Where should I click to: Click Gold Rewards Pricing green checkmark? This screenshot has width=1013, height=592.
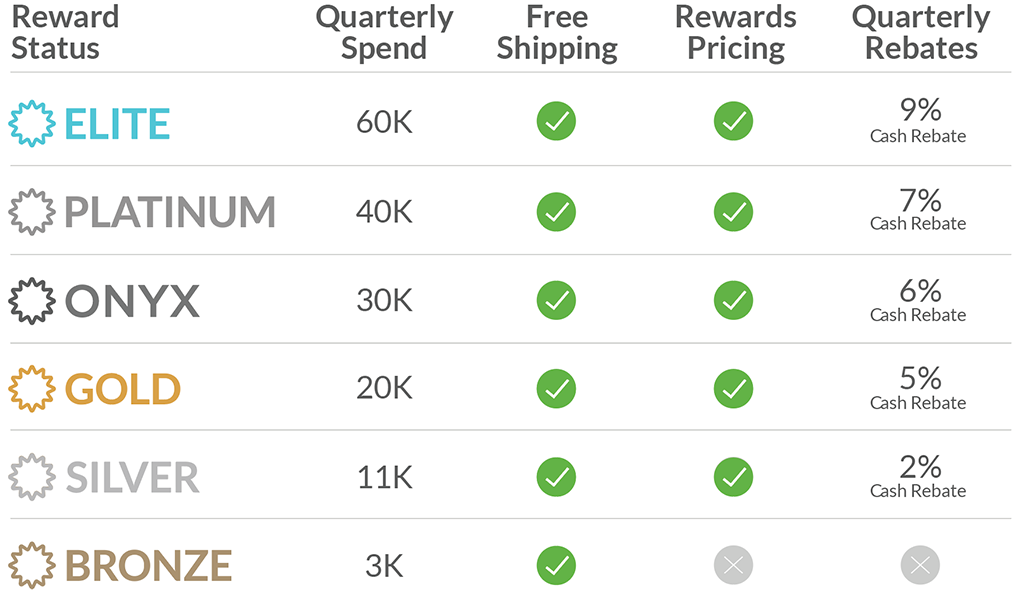pos(733,389)
